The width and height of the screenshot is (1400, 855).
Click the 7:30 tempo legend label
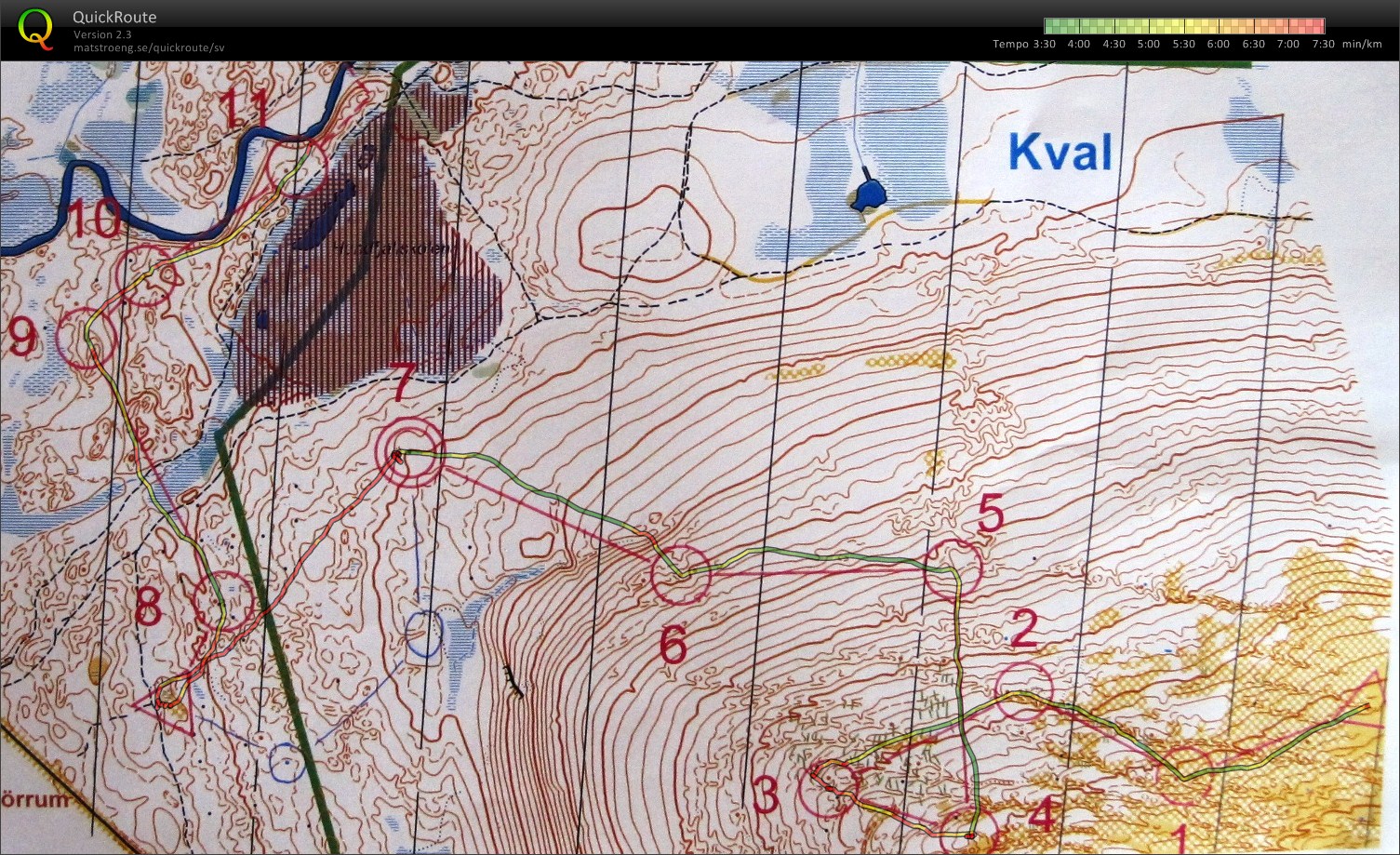(1323, 44)
